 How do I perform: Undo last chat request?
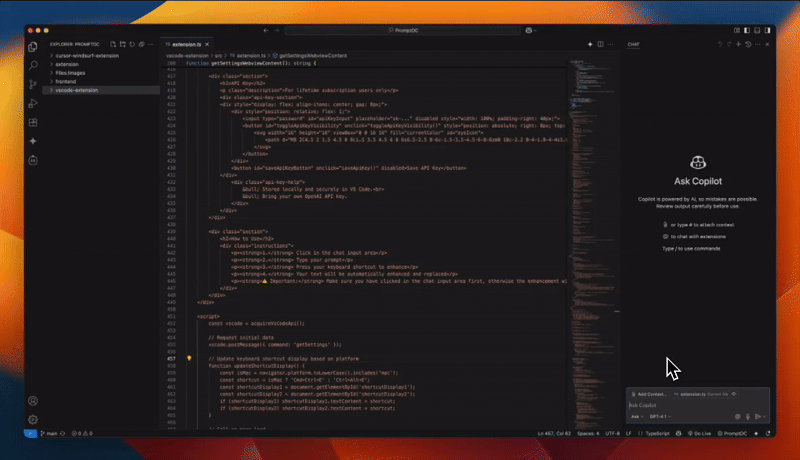coord(719,44)
